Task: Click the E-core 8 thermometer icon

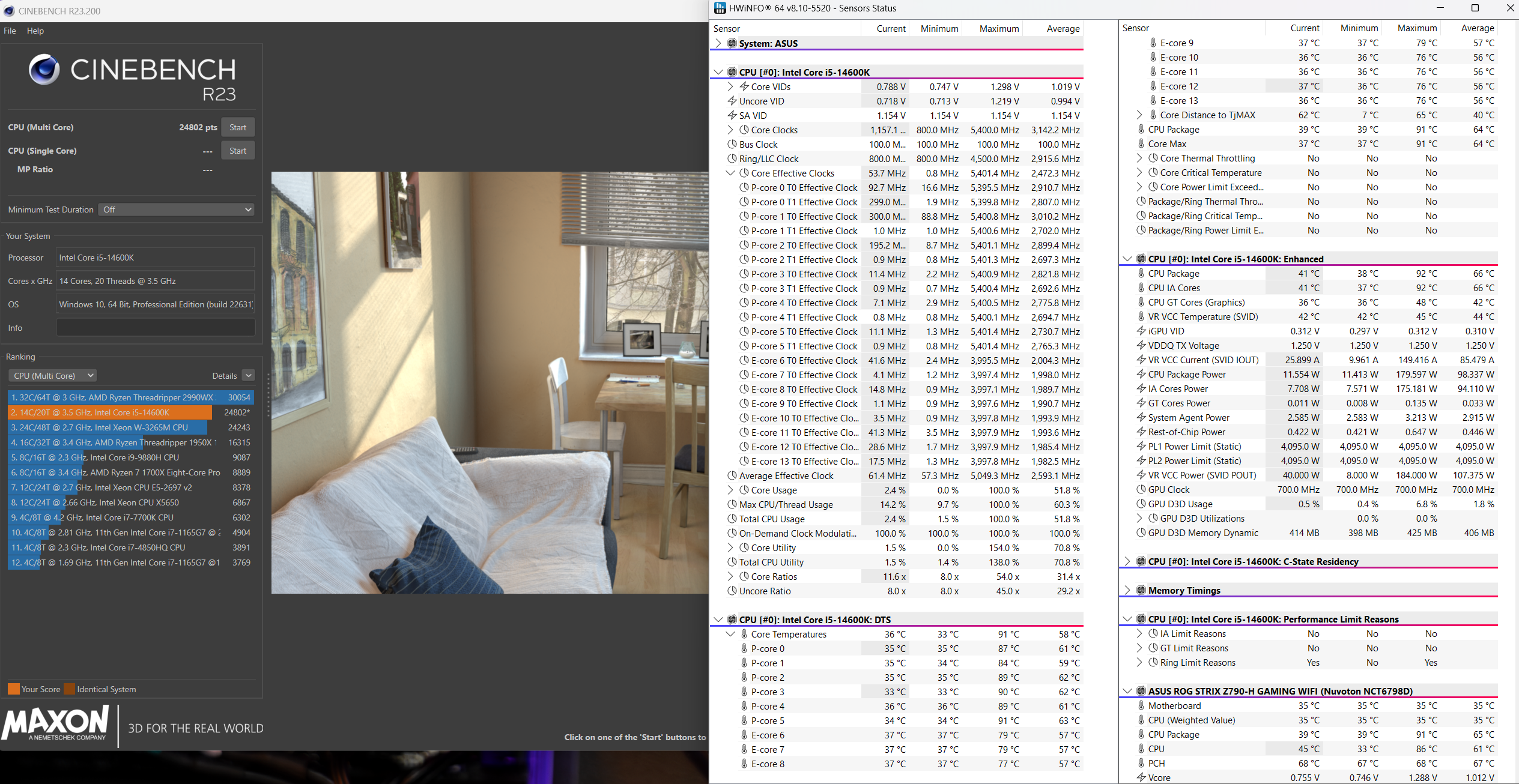Action: click(x=744, y=764)
